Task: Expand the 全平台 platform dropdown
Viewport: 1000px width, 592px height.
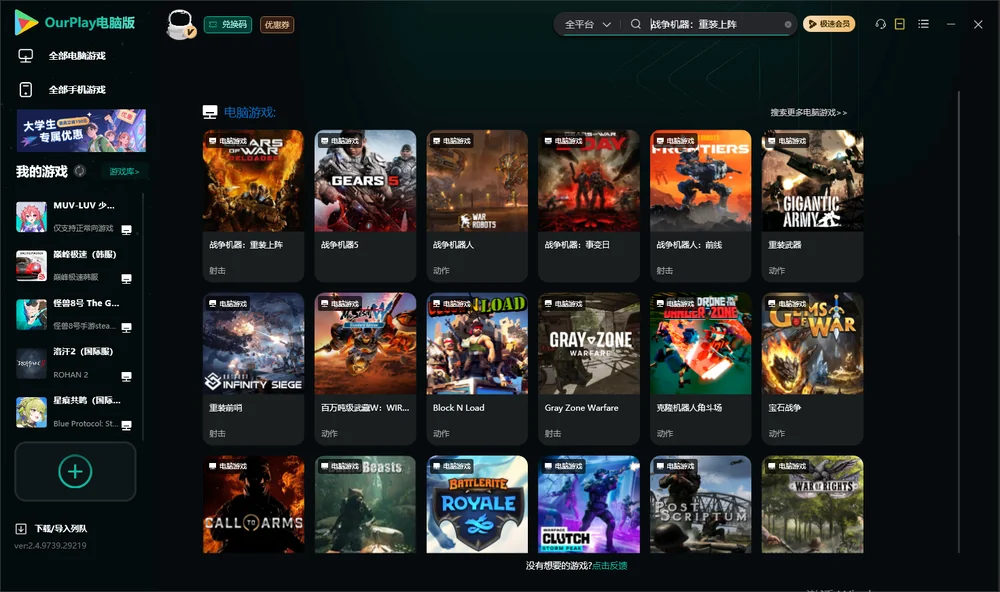Action: [587, 24]
